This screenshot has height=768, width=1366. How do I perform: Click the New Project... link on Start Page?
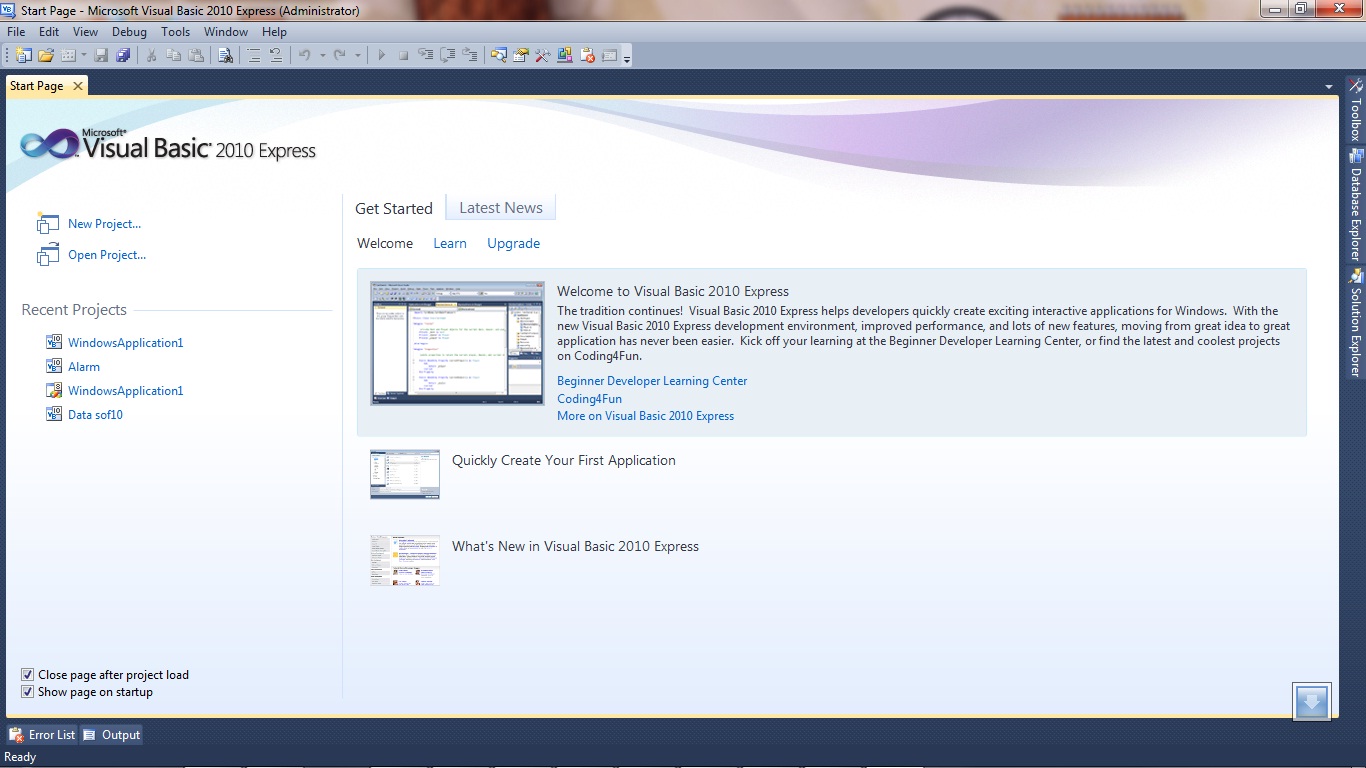point(104,224)
